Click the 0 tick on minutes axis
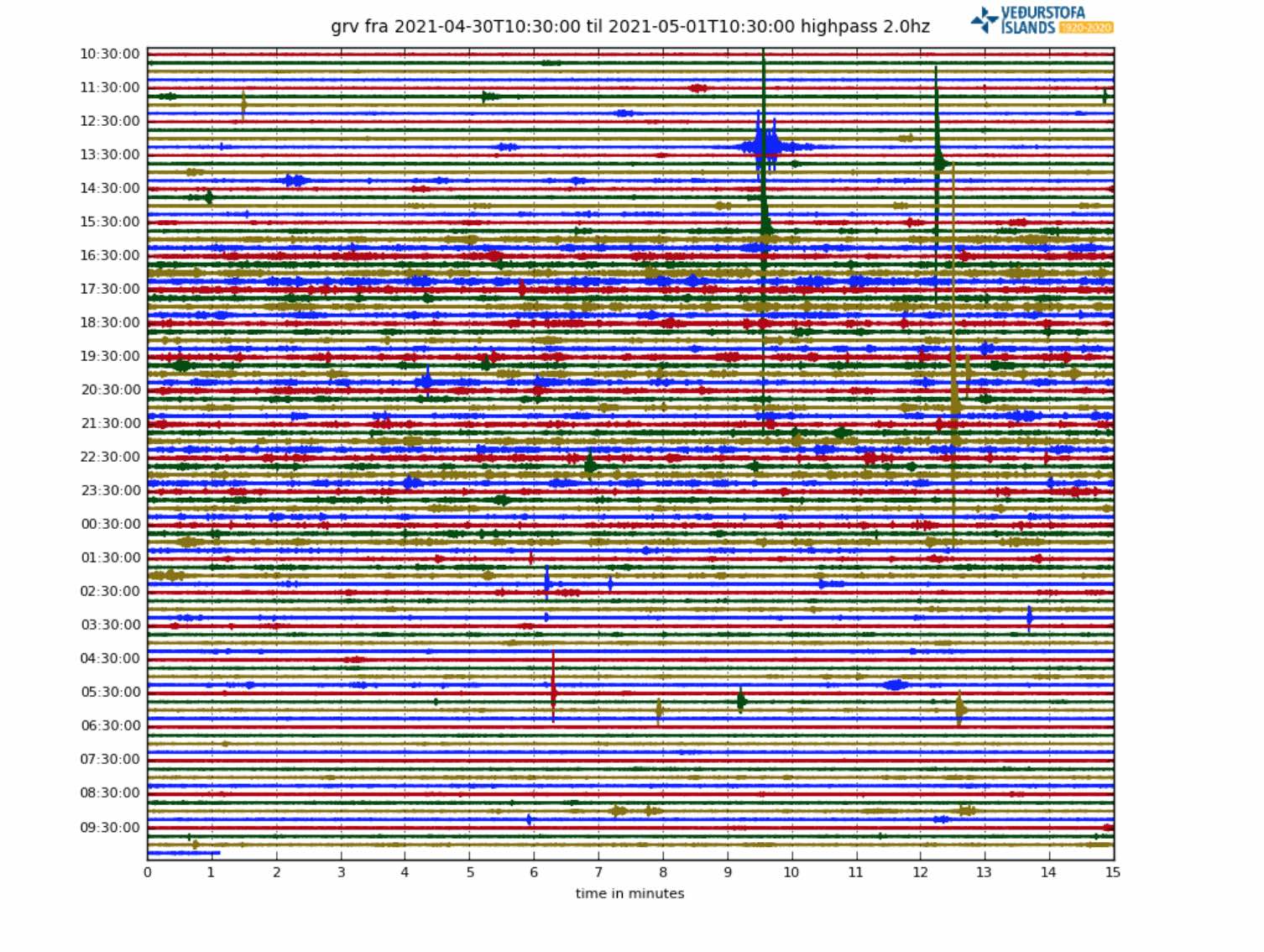This screenshot has height=952, width=1264. point(148,872)
